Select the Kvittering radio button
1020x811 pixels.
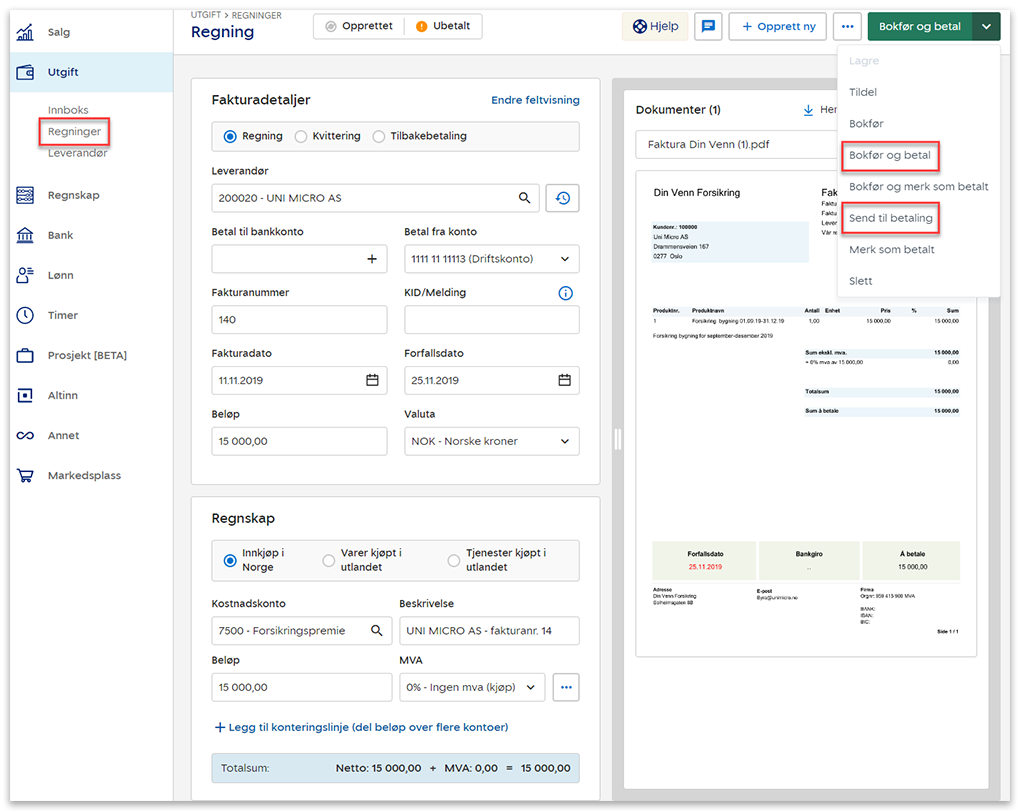tap(300, 136)
